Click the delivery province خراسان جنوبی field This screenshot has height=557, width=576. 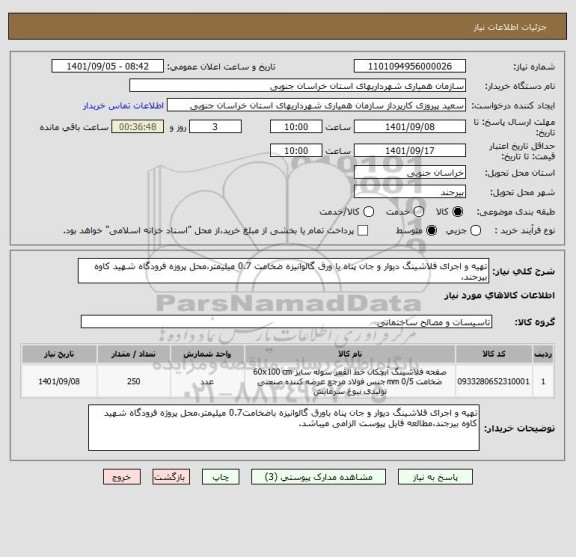[x=410, y=173]
